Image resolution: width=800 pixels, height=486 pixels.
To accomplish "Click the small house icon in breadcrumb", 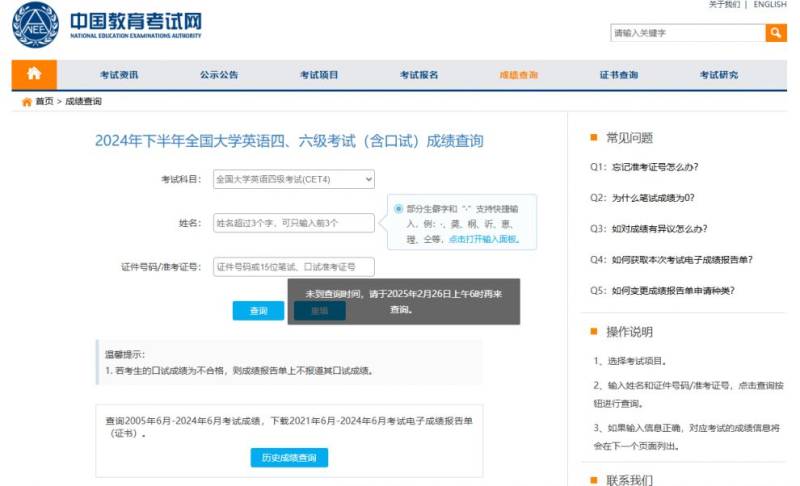I will click(27, 102).
